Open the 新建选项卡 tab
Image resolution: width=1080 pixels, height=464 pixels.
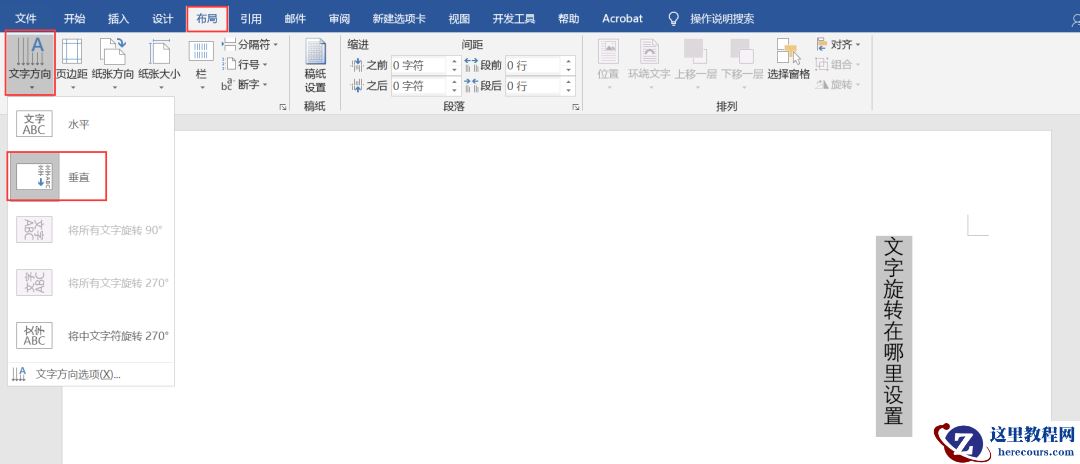pyautogui.click(x=399, y=19)
